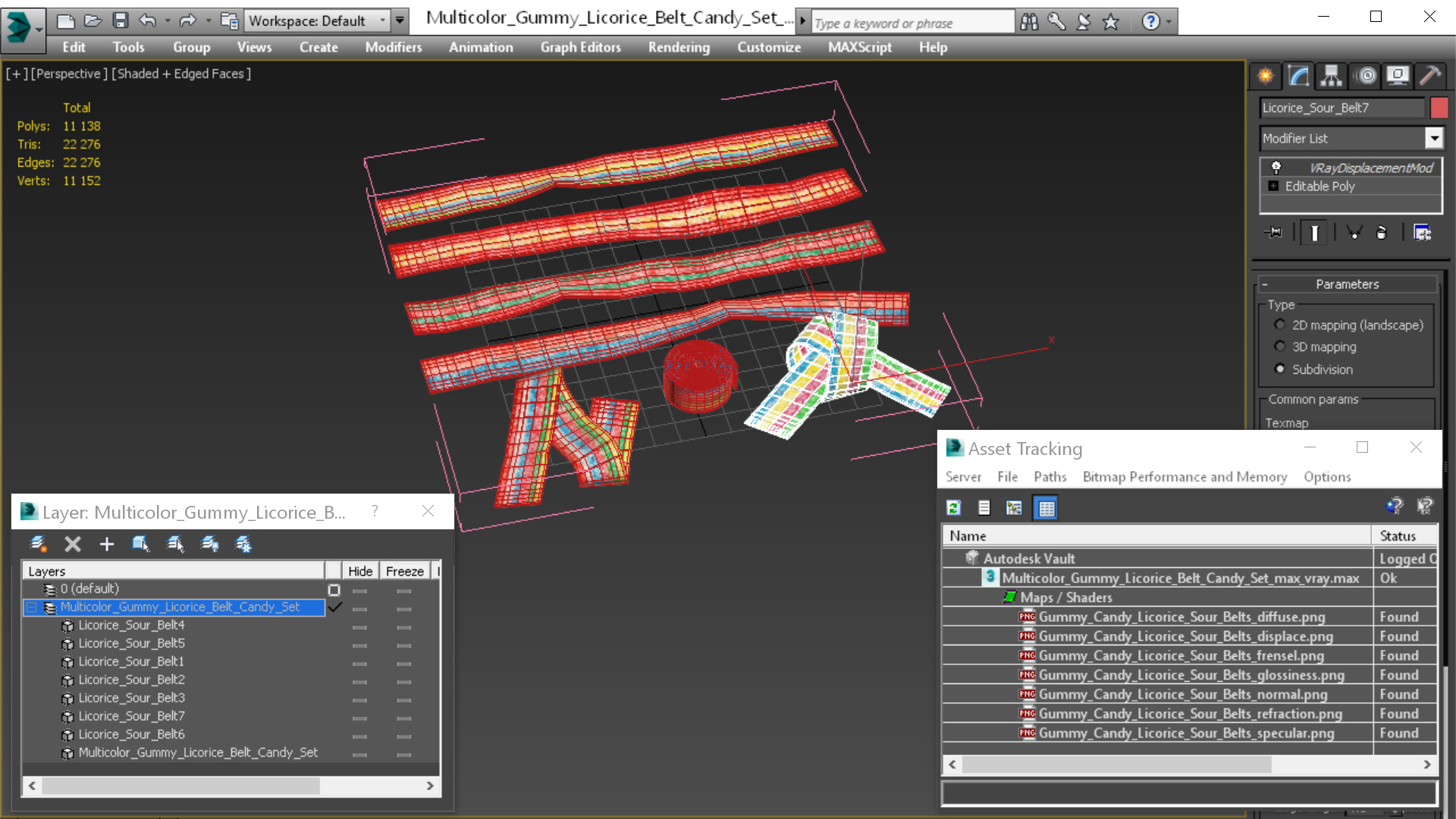
Task: Click Delete layer X icon in Layer dialog
Action: 73,544
